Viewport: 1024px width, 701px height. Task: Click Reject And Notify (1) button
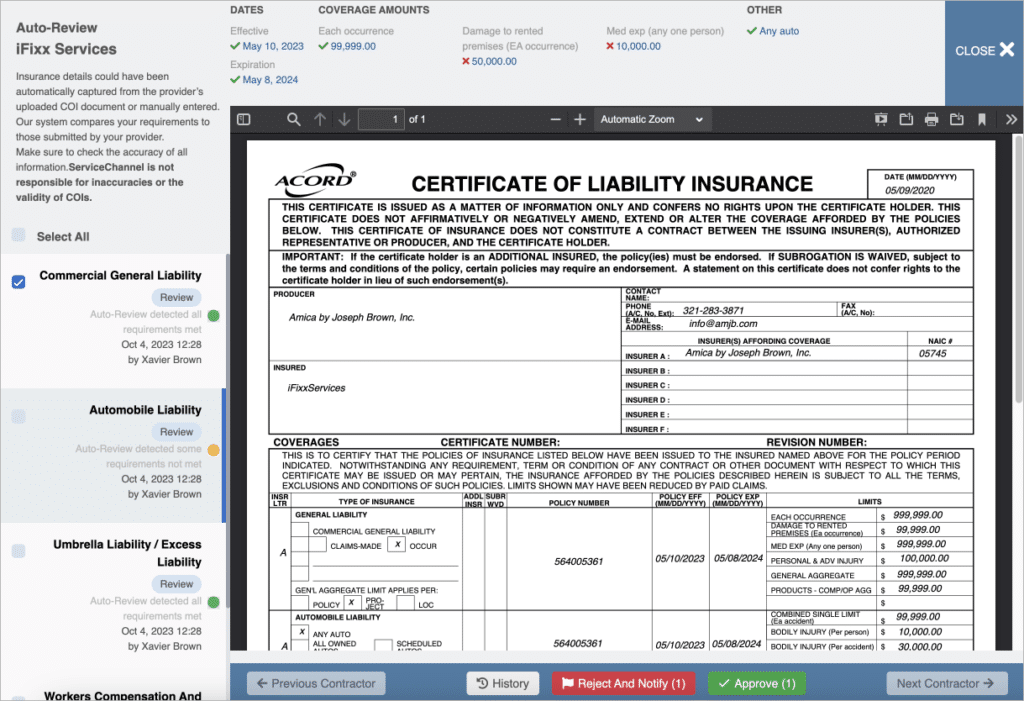622,684
